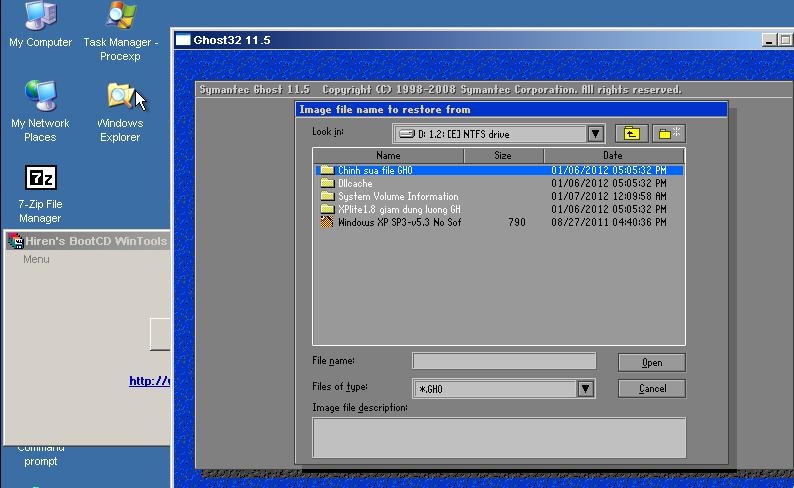Click the XPlite1.8 folder icon

pyautogui.click(x=327, y=209)
